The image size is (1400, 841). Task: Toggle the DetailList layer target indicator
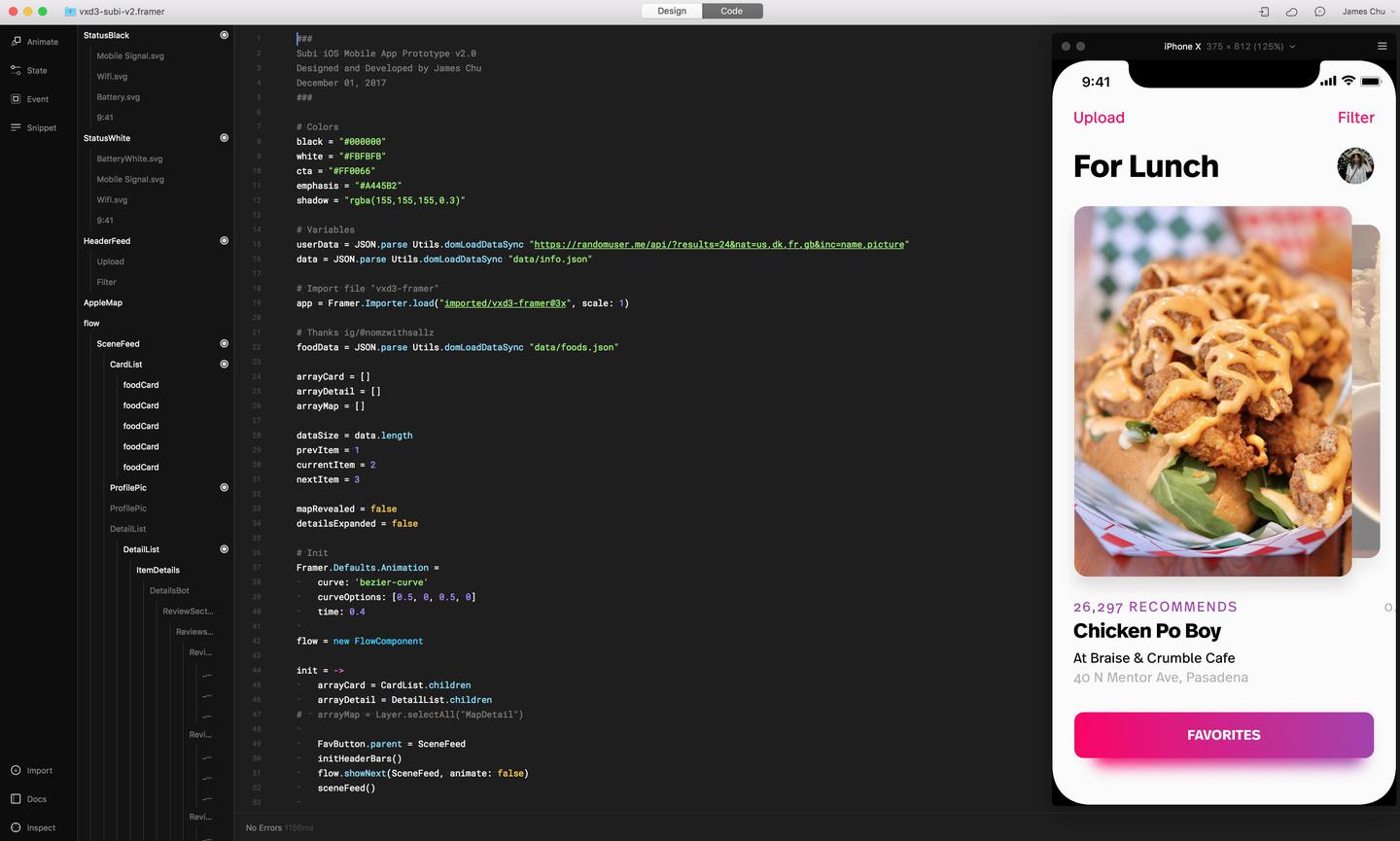[224, 549]
